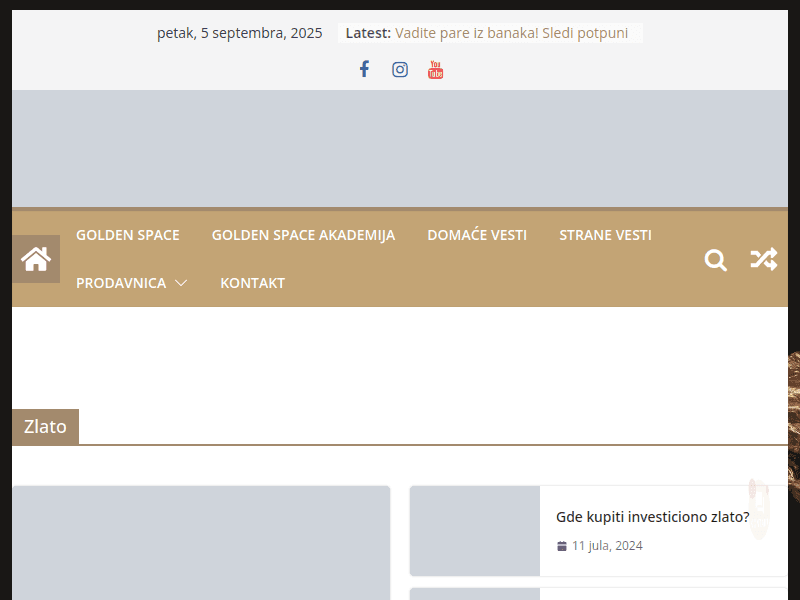Navigate to the Kontakt page
The height and width of the screenshot is (600, 800).
click(252, 283)
